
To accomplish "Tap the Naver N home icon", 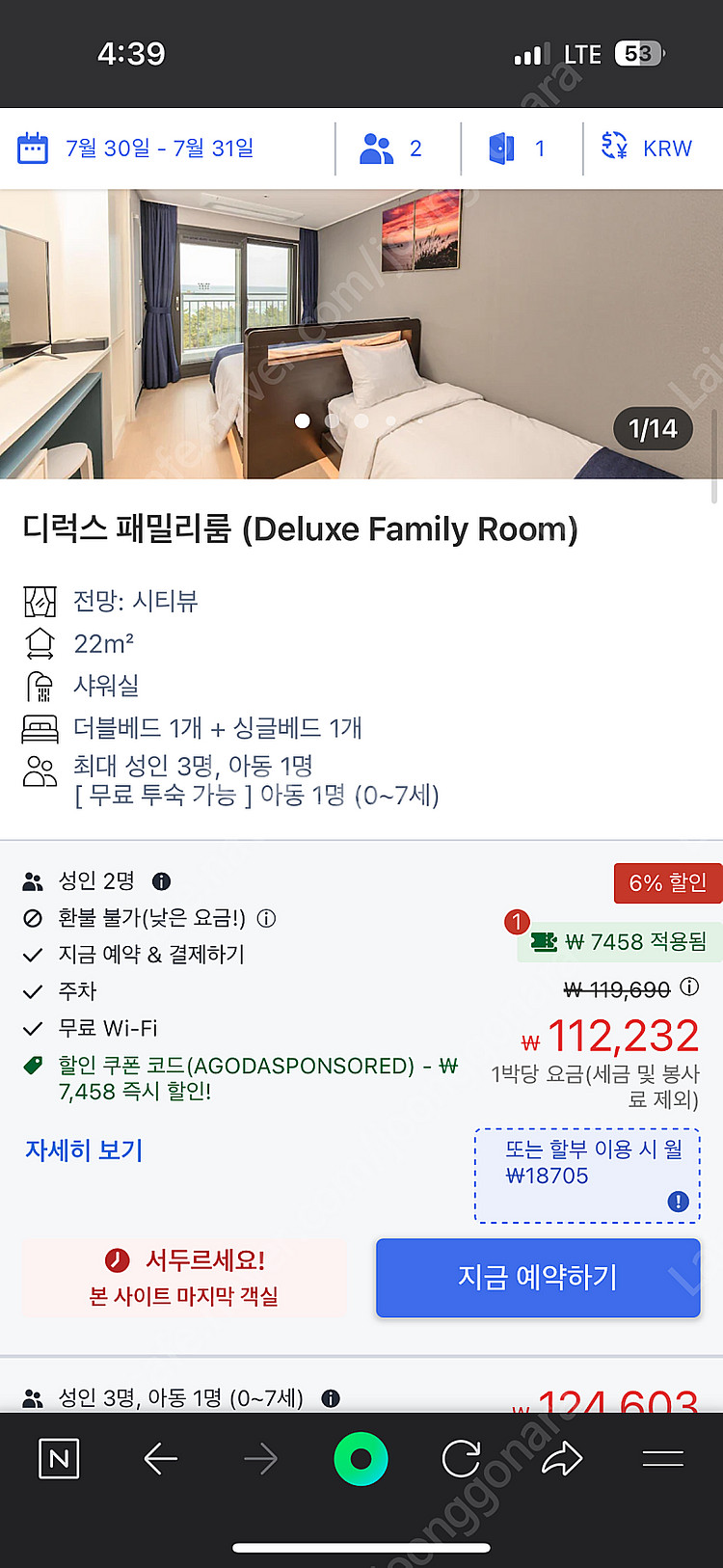I will pos(59,1458).
